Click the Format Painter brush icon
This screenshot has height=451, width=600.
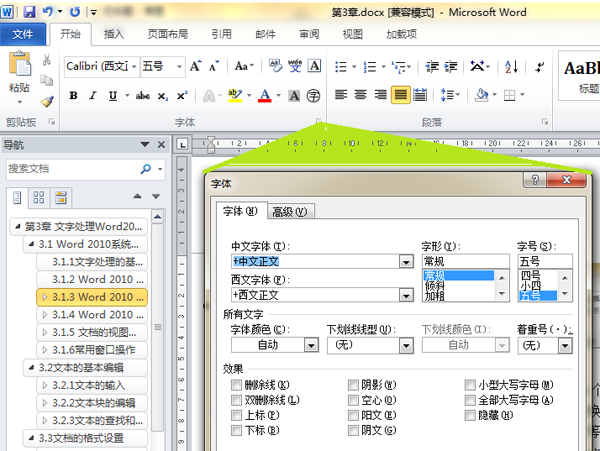coord(47,101)
